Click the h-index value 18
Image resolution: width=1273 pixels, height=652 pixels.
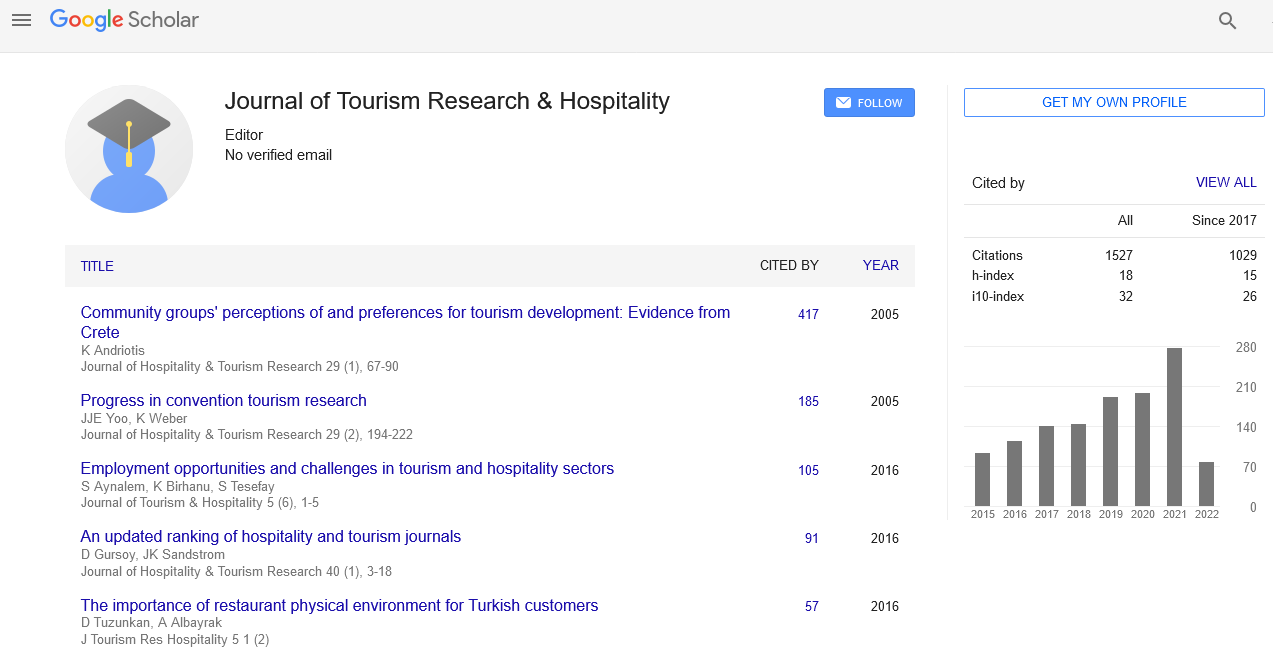point(1126,276)
